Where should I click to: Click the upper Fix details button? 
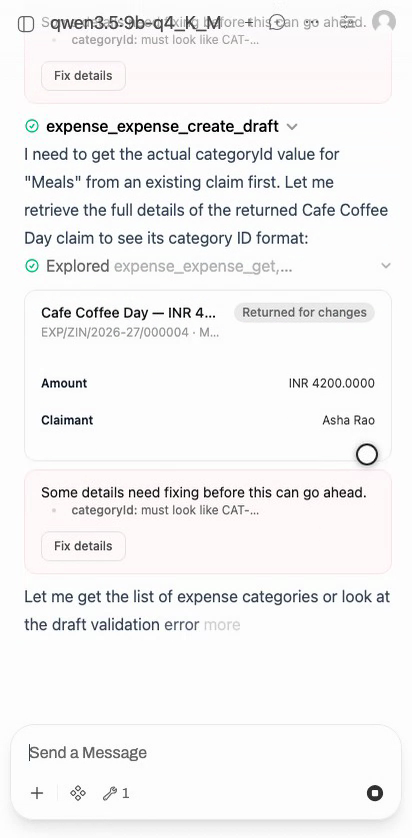click(x=83, y=76)
